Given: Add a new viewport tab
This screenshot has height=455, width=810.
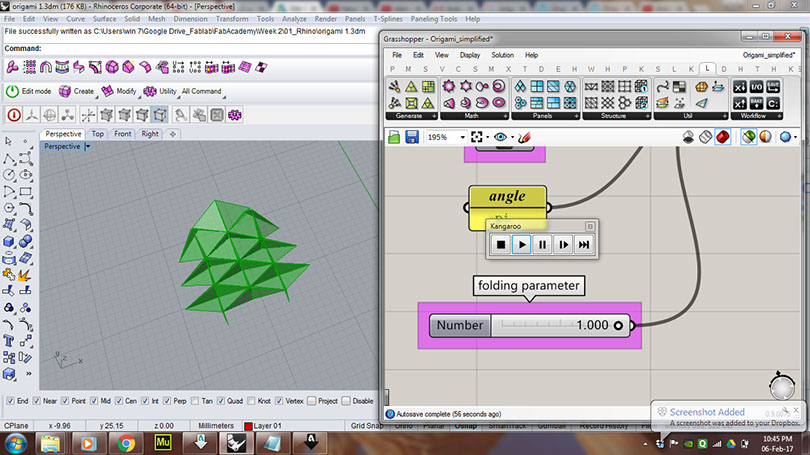Looking at the screenshot, I should coord(173,134).
